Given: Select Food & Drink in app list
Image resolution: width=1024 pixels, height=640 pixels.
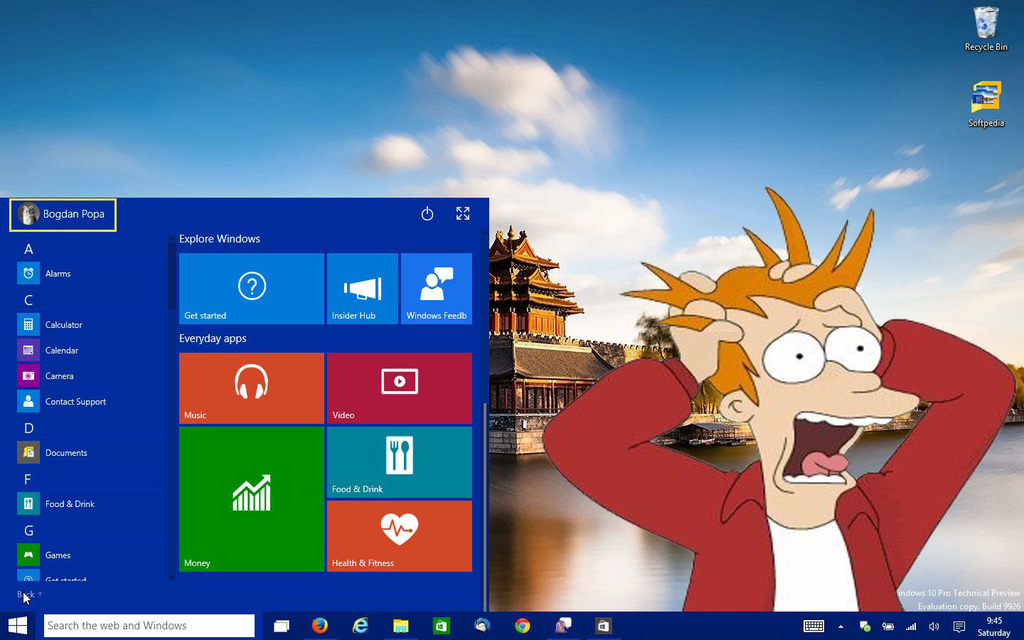Looking at the screenshot, I should [x=91, y=504].
